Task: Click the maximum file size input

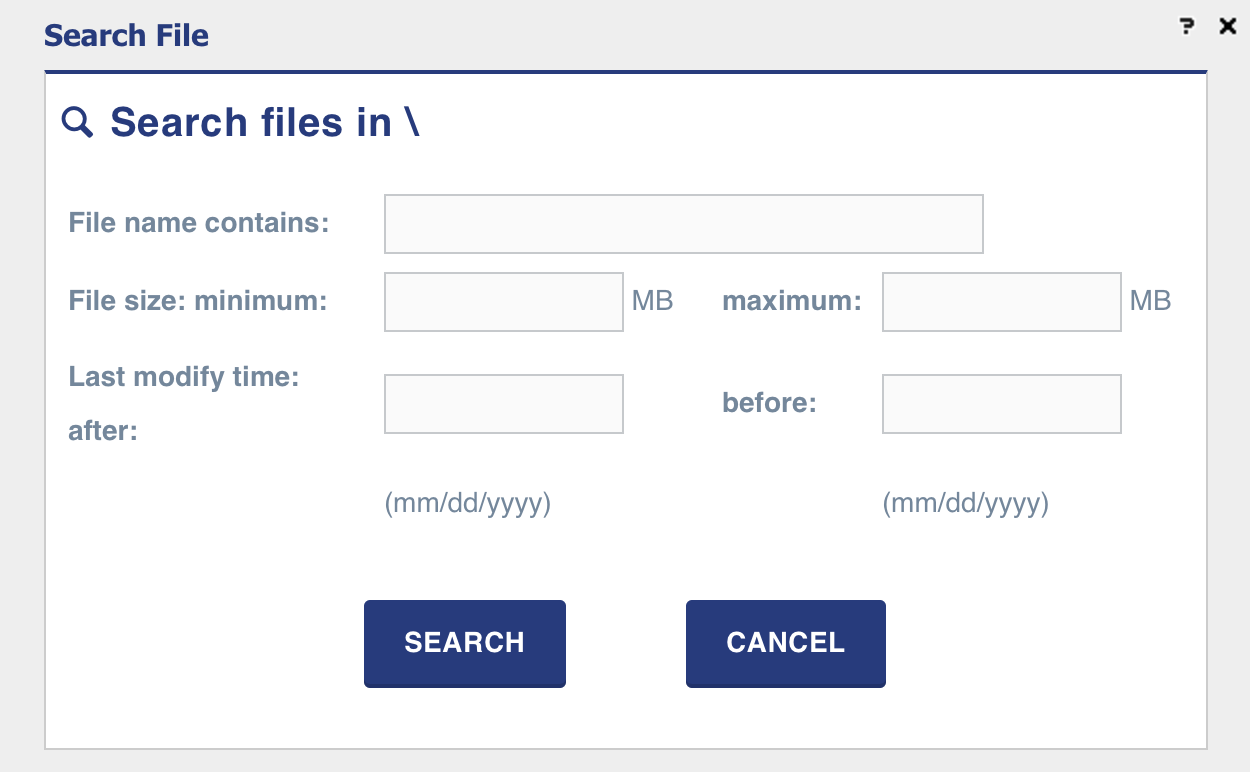Action: tap(1001, 302)
